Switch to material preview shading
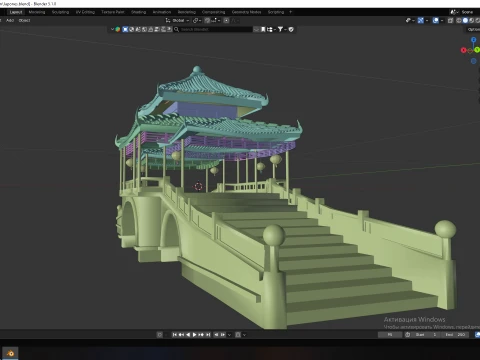The width and height of the screenshot is (480, 360). (x=472, y=20)
